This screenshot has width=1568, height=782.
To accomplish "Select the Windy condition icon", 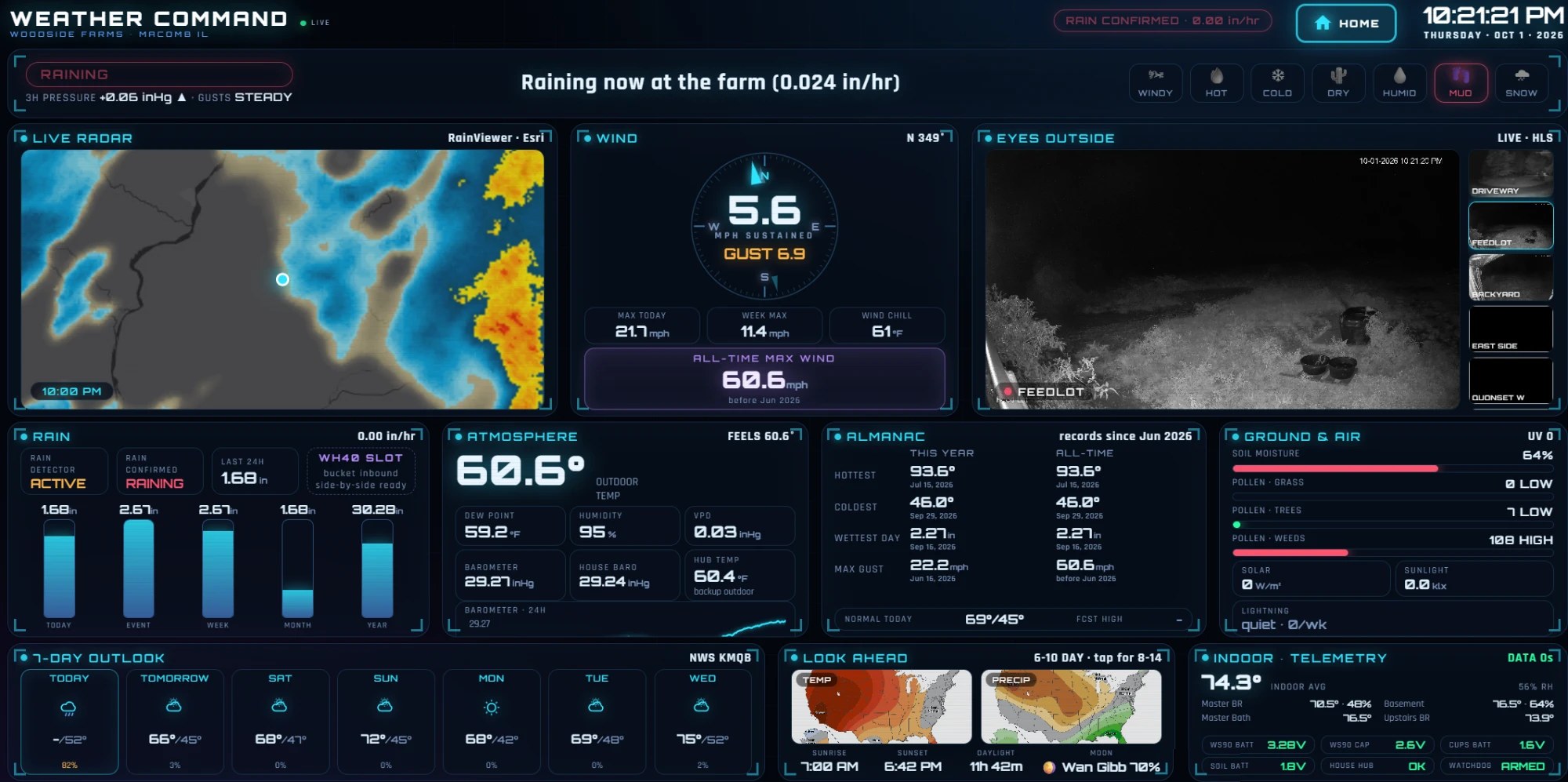I will click(x=1156, y=82).
